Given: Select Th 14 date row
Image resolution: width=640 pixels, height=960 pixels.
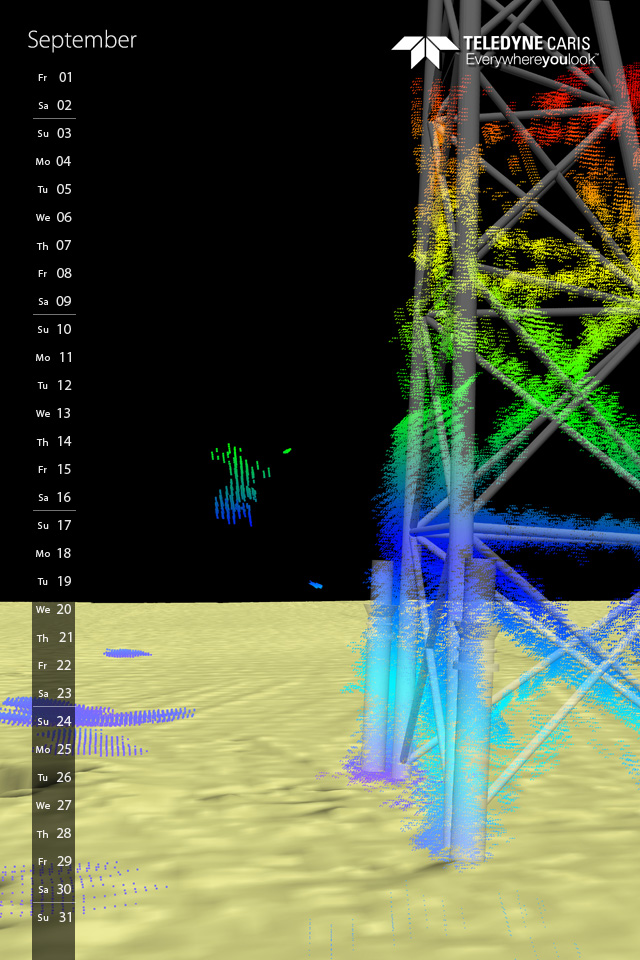Looking at the screenshot, I should pos(54,441).
